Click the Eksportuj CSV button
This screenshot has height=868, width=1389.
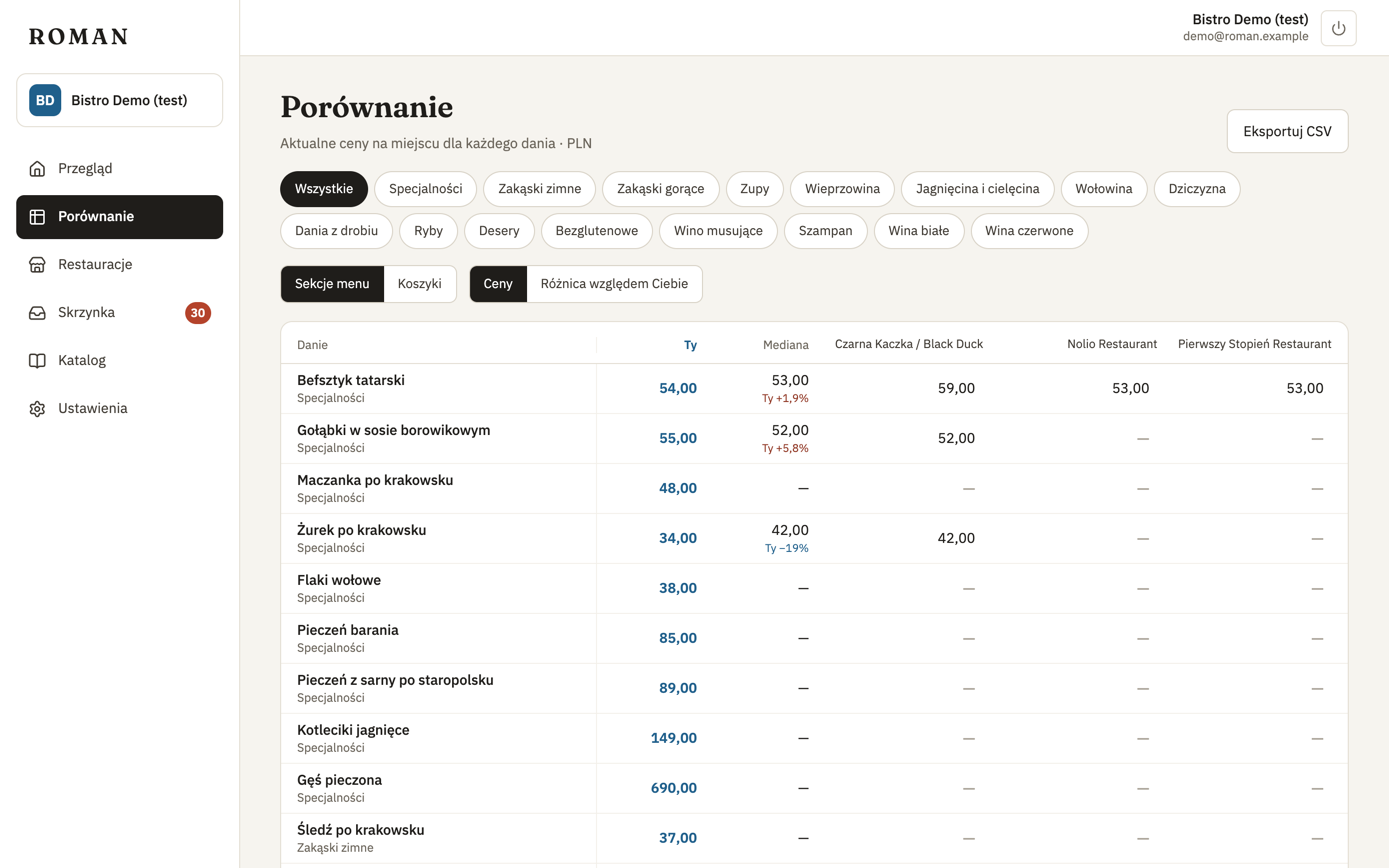(1287, 131)
